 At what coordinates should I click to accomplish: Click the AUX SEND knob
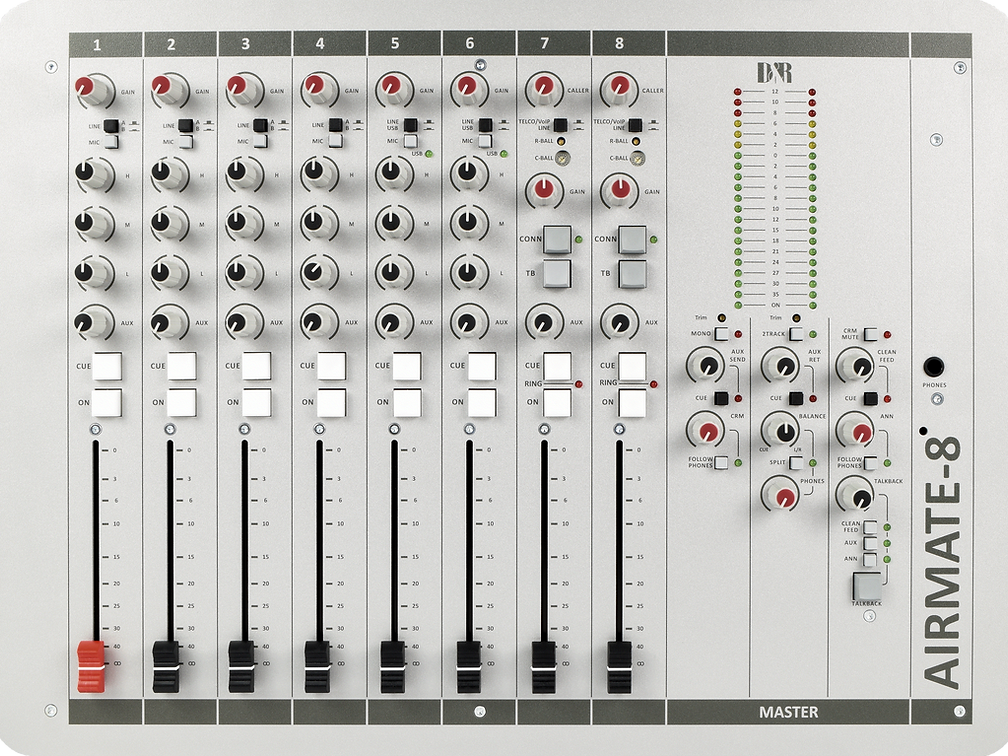pyautogui.click(x=705, y=365)
